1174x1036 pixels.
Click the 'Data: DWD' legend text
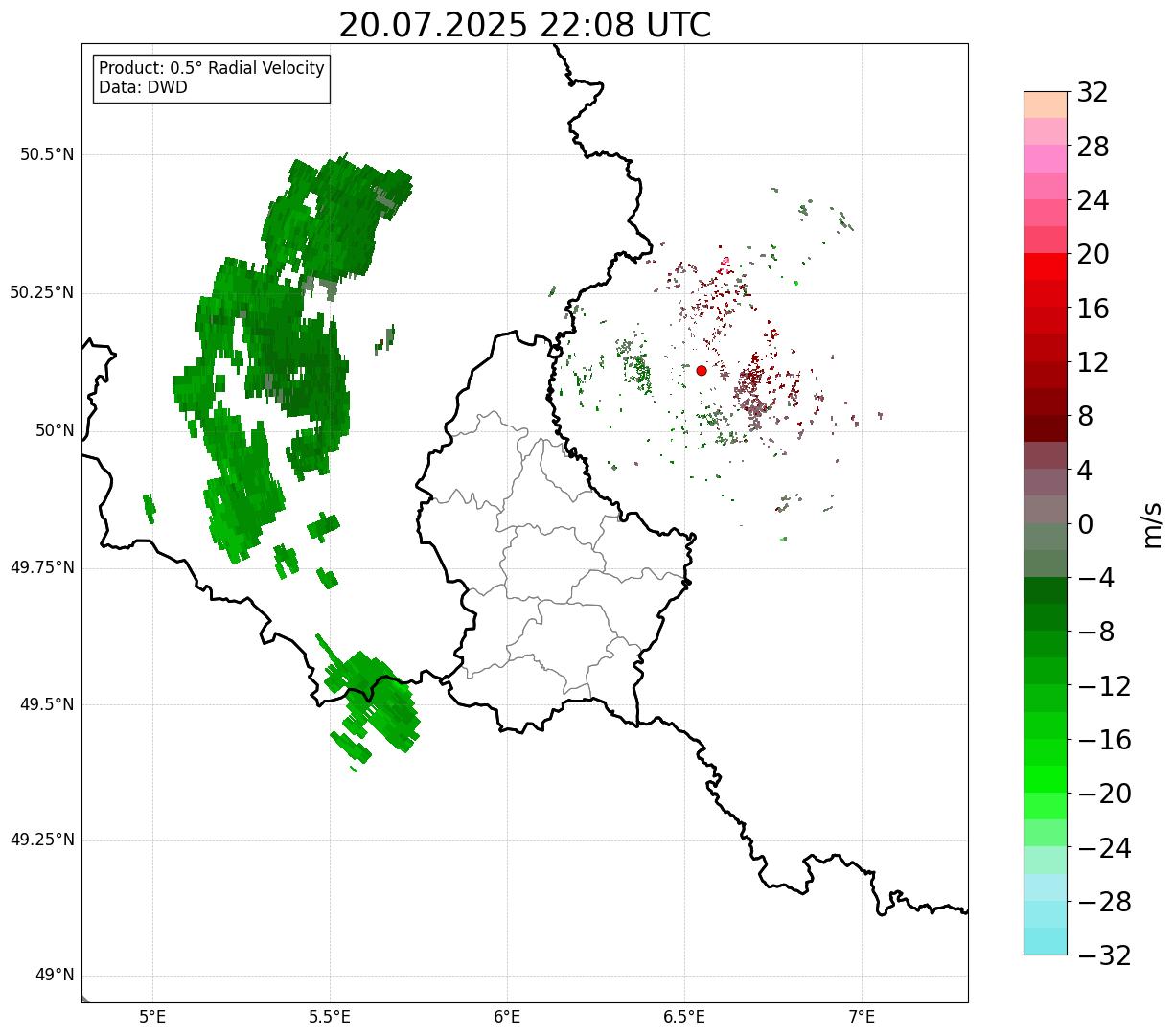(143, 87)
